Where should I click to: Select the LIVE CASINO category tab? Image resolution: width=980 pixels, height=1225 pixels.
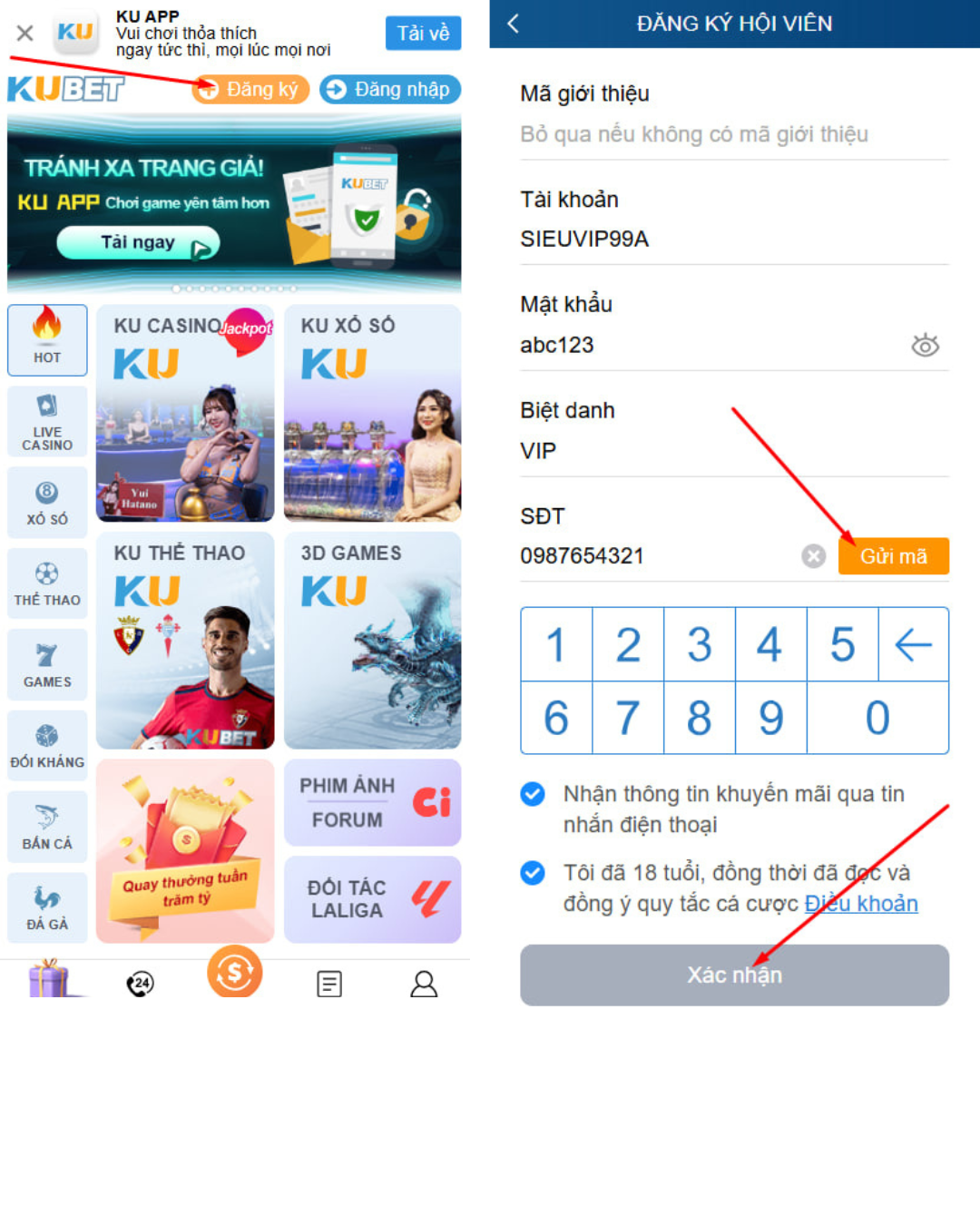pos(47,421)
